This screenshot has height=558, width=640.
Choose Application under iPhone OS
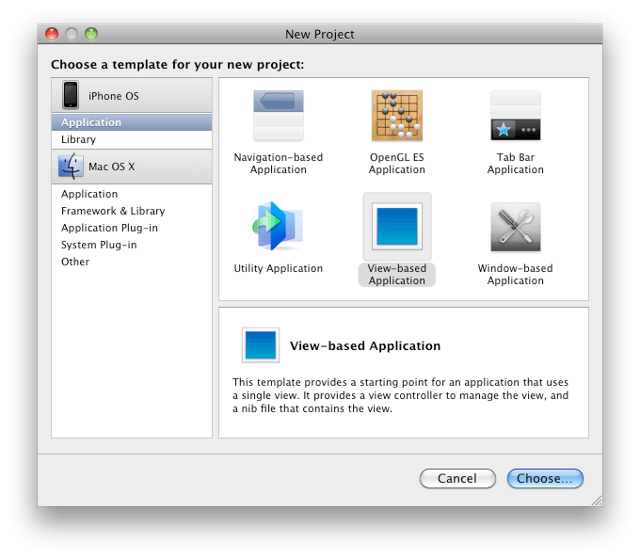132,122
